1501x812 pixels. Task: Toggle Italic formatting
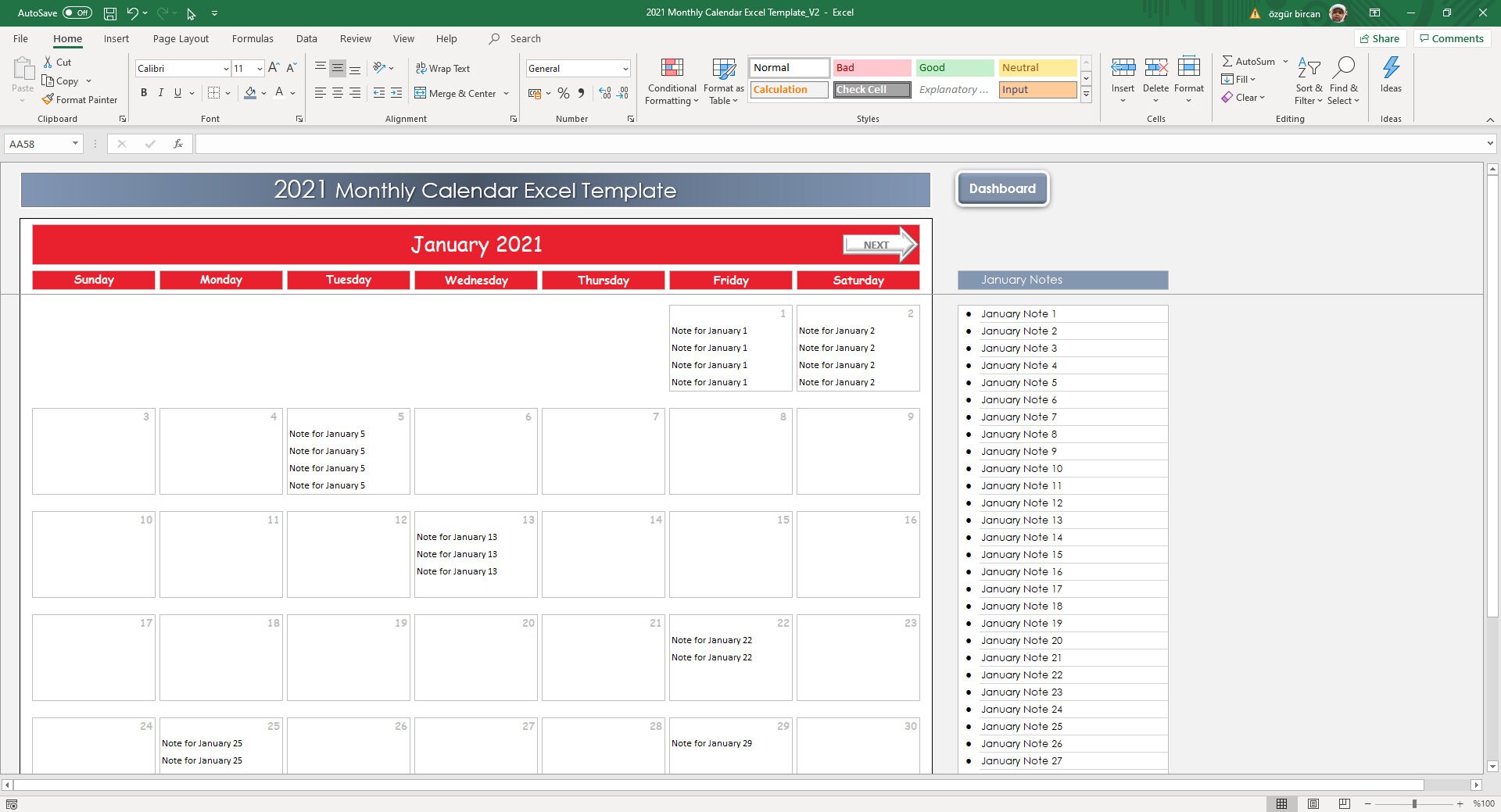click(x=161, y=93)
